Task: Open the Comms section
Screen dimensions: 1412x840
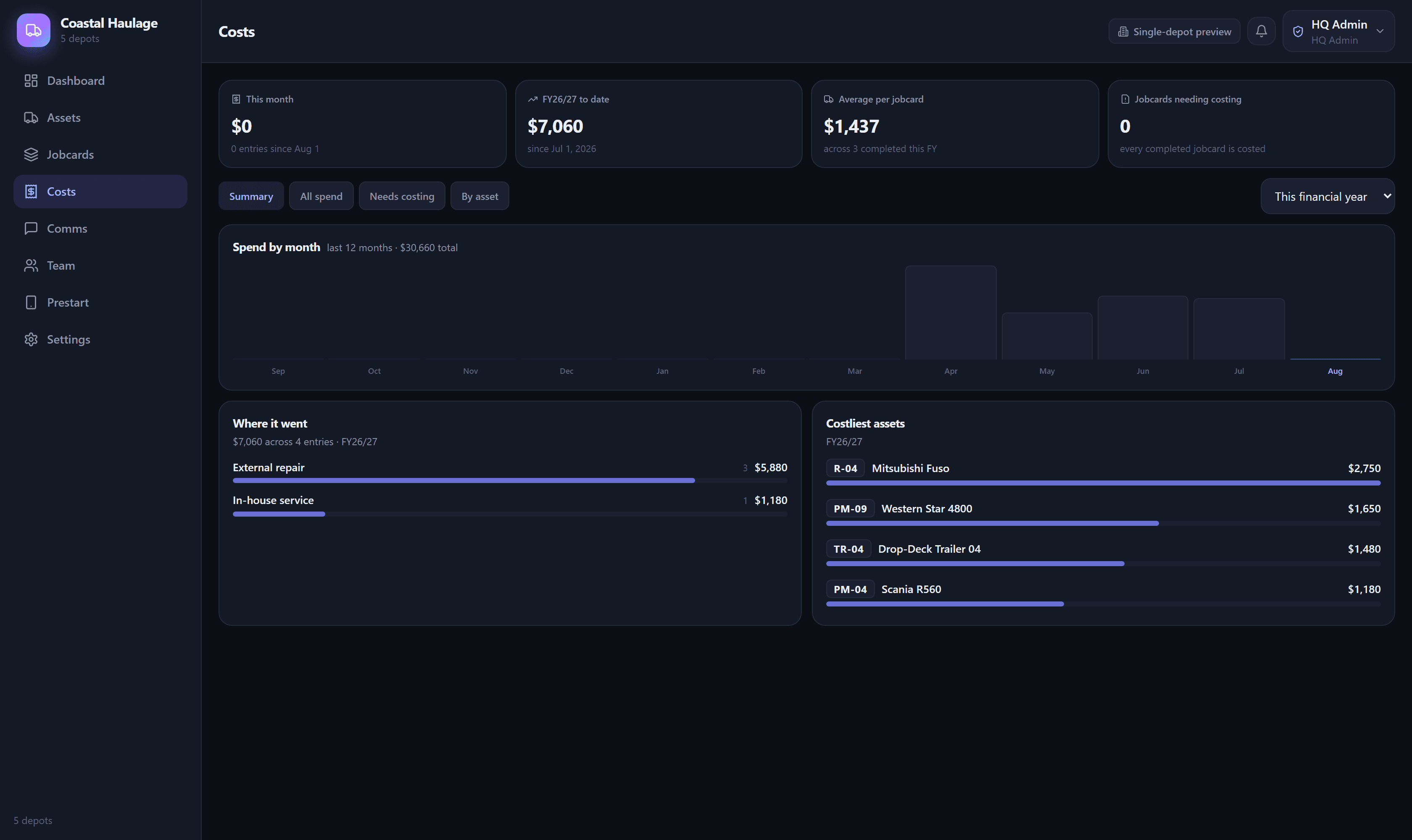Action: pos(100,228)
